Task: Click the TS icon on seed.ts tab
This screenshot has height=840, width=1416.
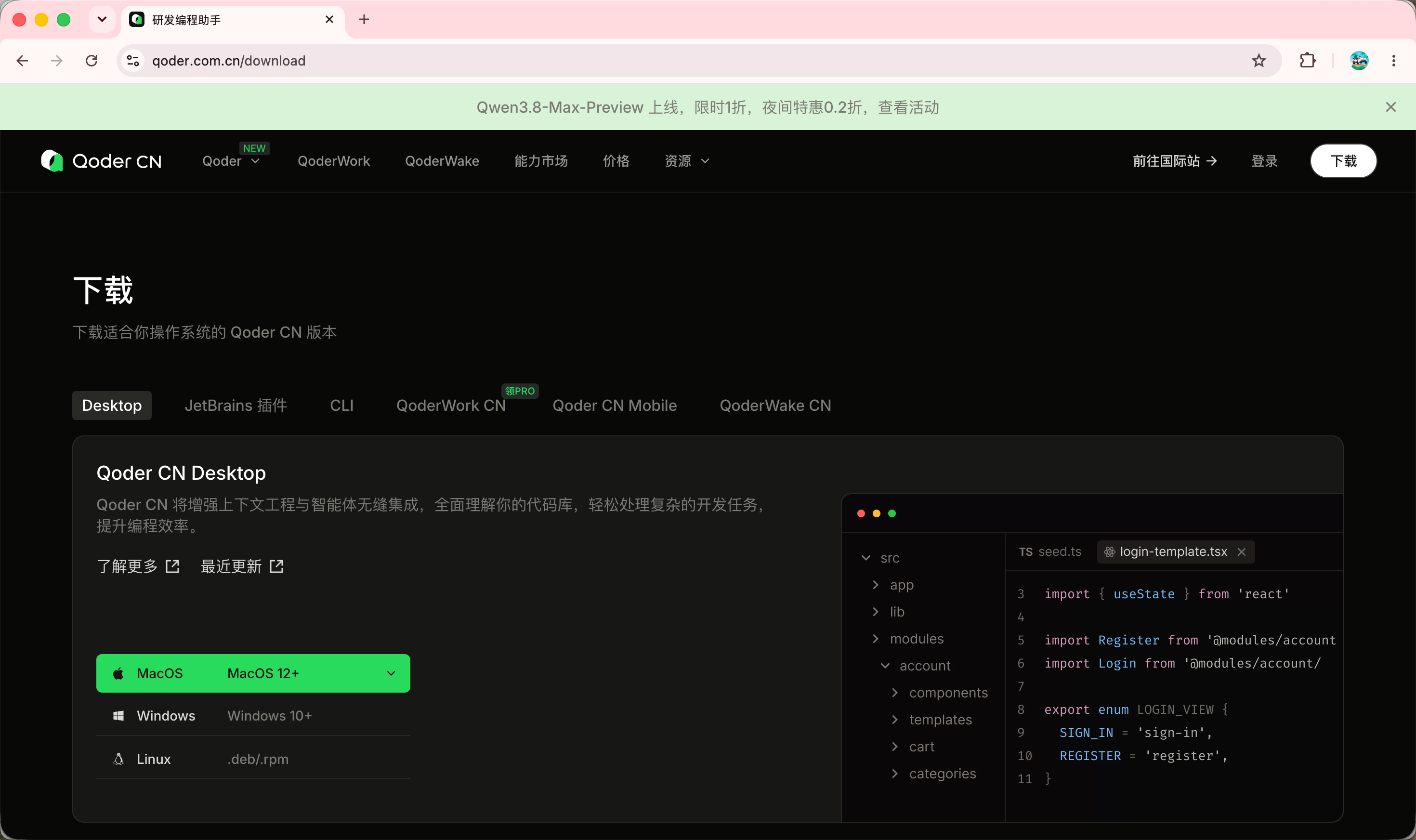Action: 1025,552
